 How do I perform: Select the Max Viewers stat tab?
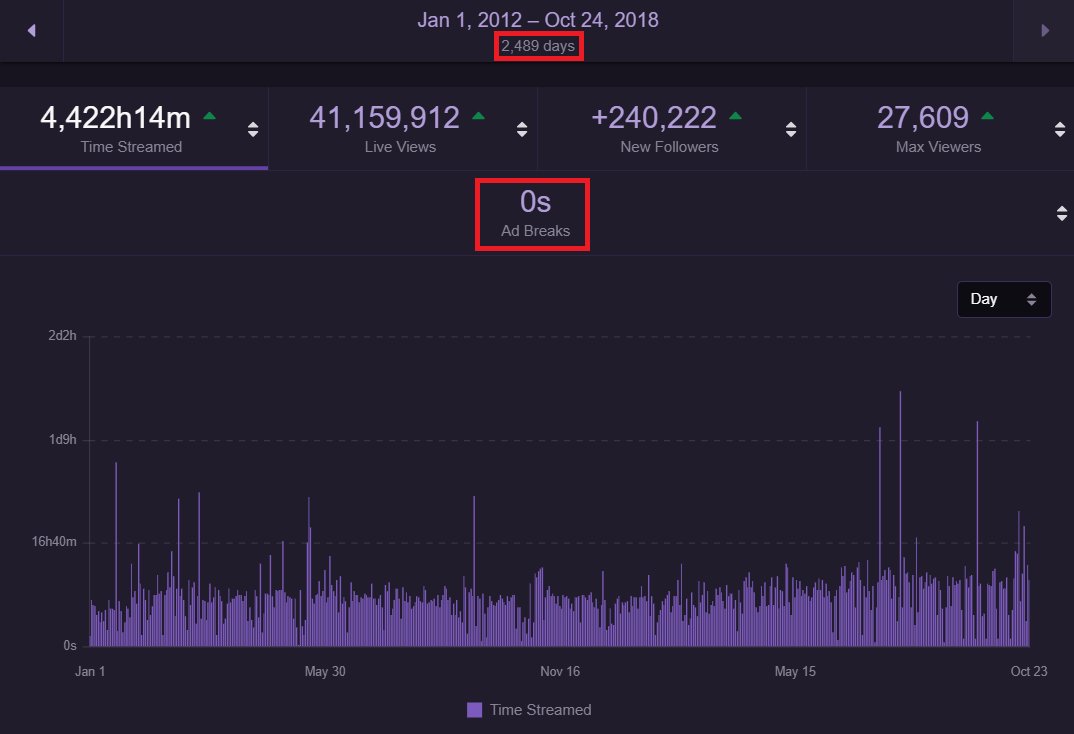pyautogui.click(x=940, y=128)
